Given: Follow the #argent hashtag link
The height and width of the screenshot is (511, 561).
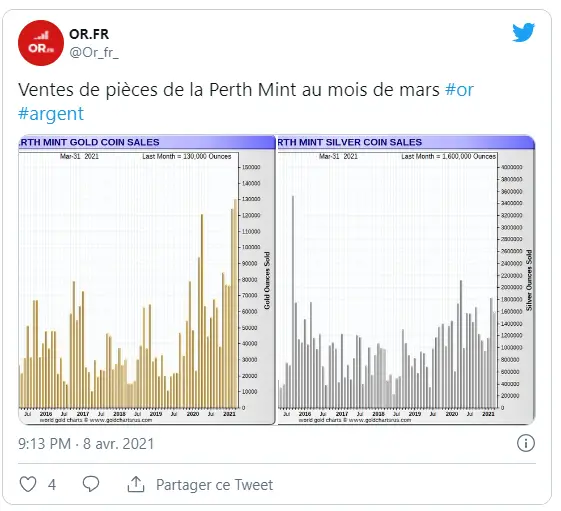Looking at the screenshot, I should 51,114.
